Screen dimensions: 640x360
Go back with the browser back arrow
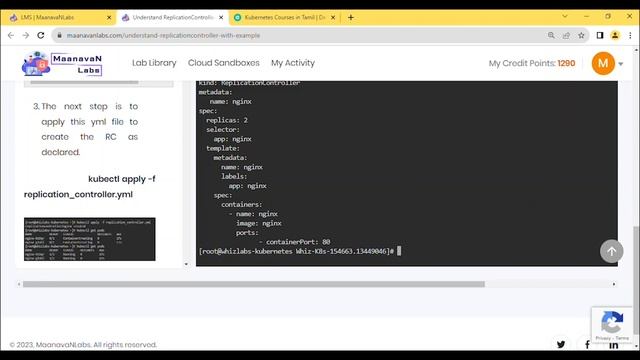click(11, 36)
